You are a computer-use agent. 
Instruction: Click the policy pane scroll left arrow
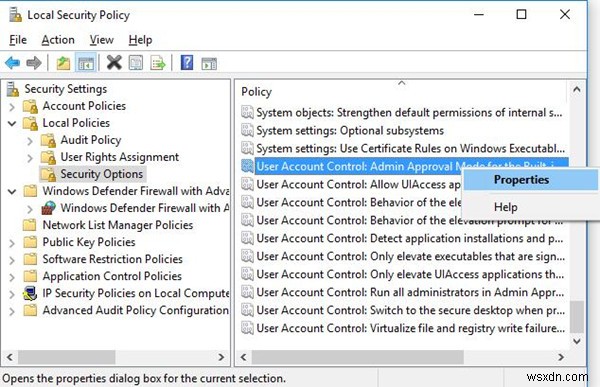point(244,357)
